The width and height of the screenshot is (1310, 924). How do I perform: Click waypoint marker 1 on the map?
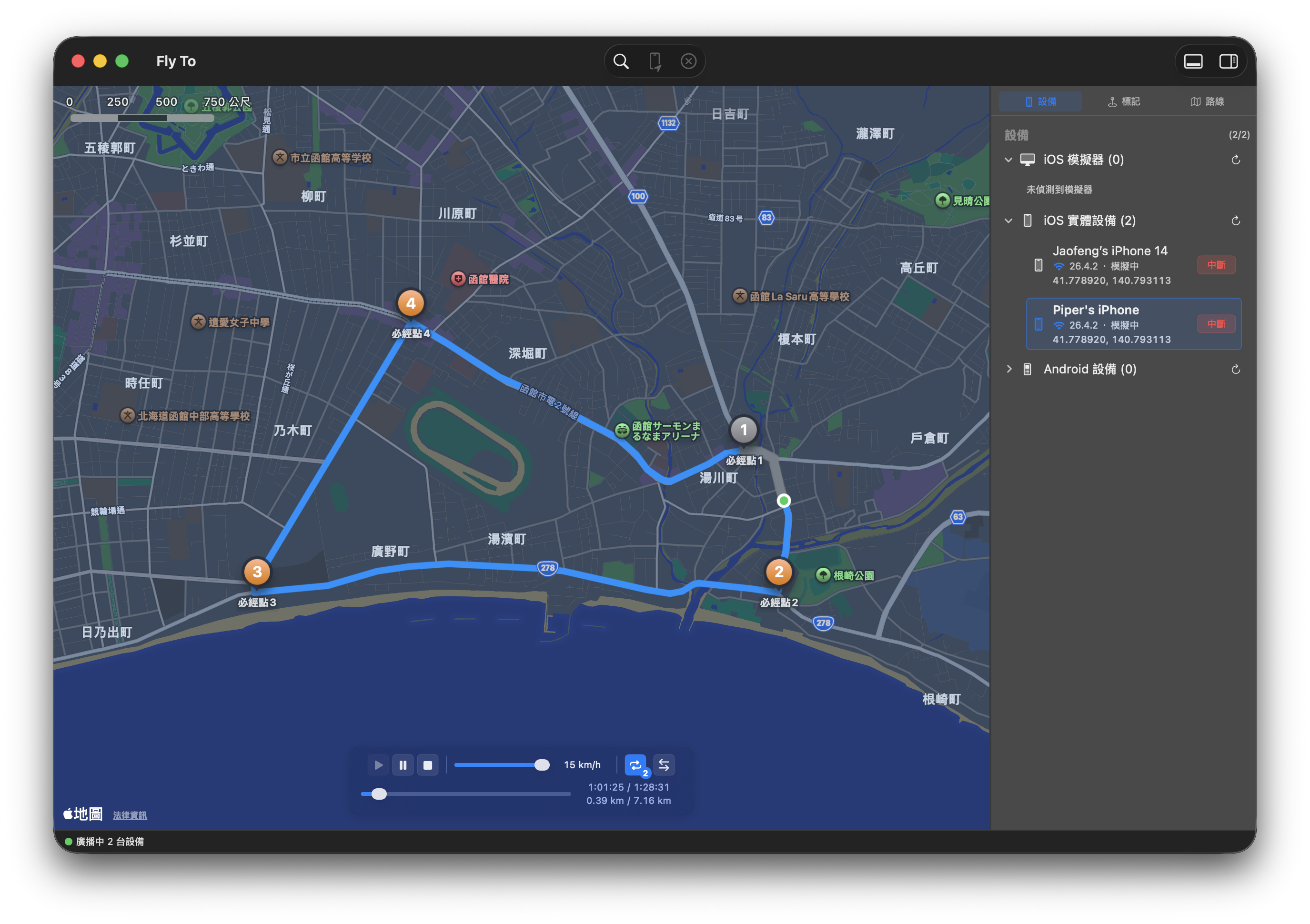pyautogui.click(x=744, y=430)
